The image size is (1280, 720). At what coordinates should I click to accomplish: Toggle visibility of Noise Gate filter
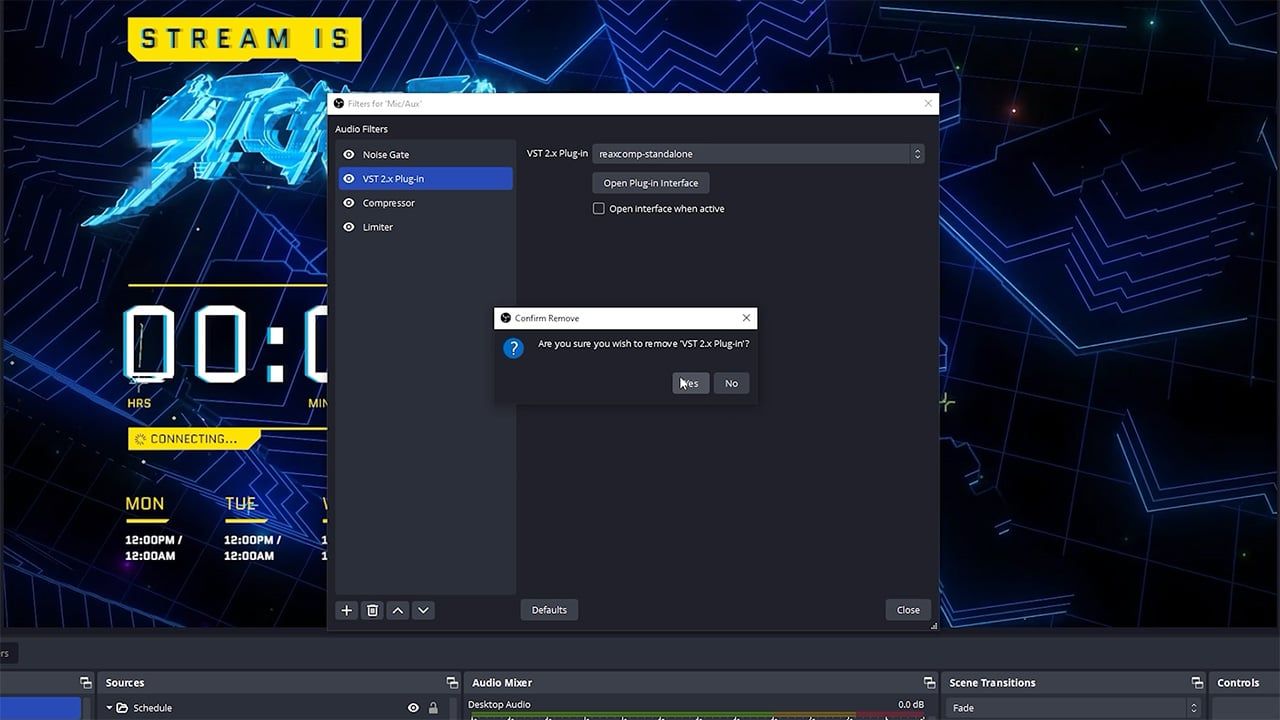click(349, 155)
